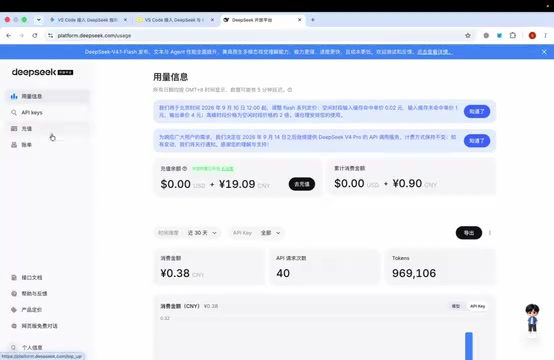Viewport: 554px width, 360px height.
Task: Open 帮助与反馈 help sidebar item
Action: [x=47, y=294]
